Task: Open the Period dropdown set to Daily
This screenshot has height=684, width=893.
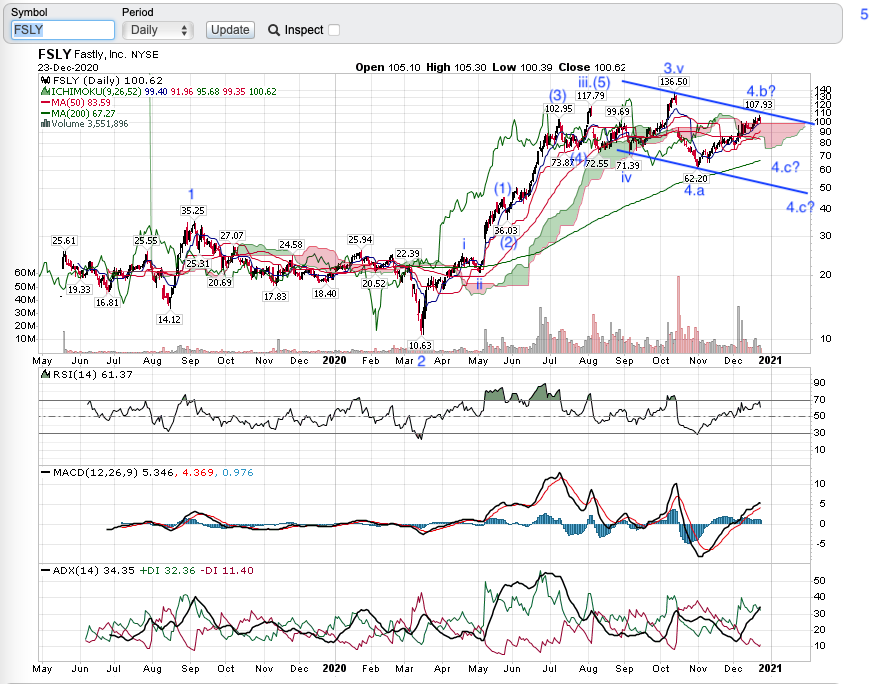Action: (157, 30)
